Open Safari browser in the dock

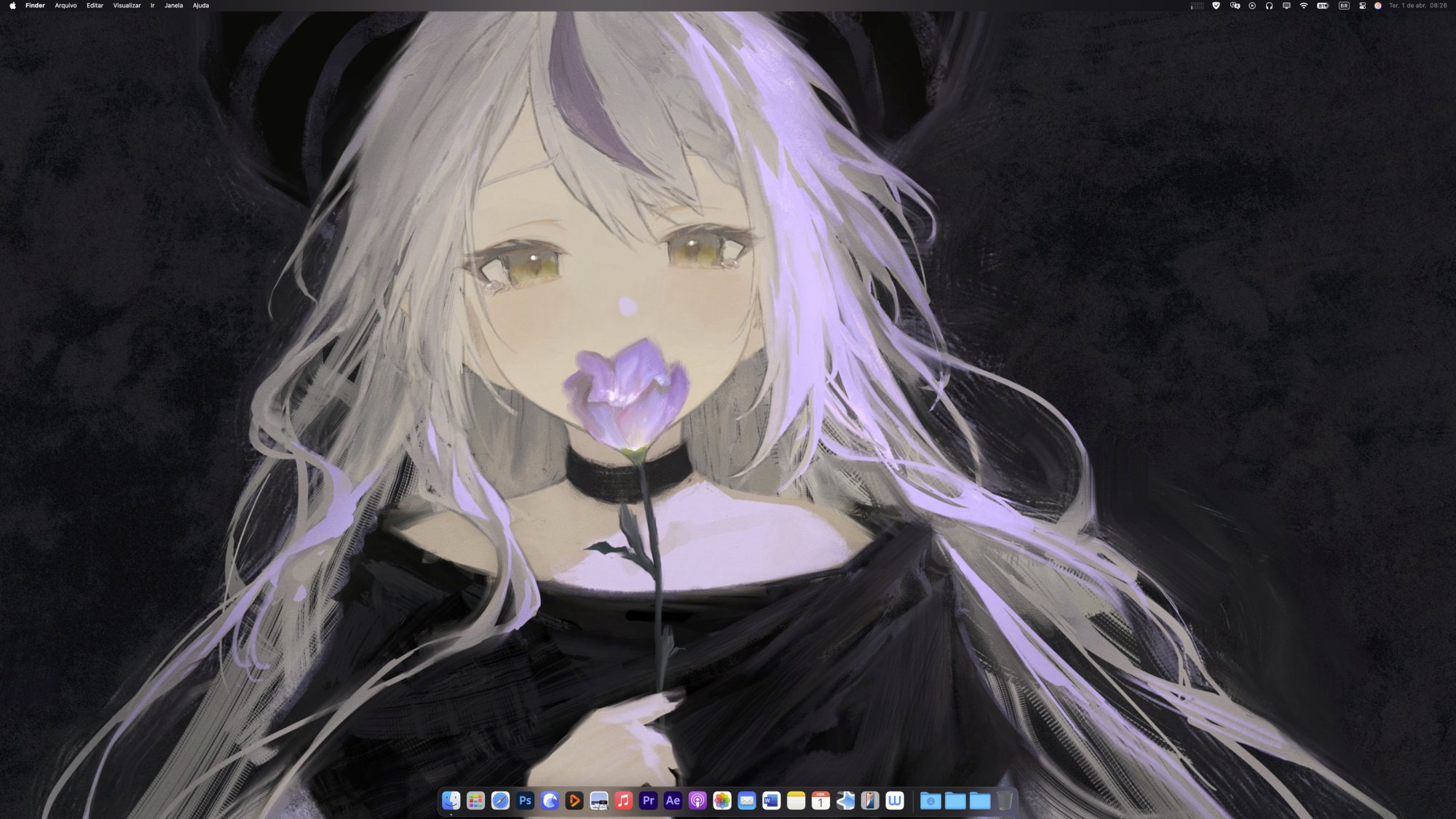click(x=500, y=801)
